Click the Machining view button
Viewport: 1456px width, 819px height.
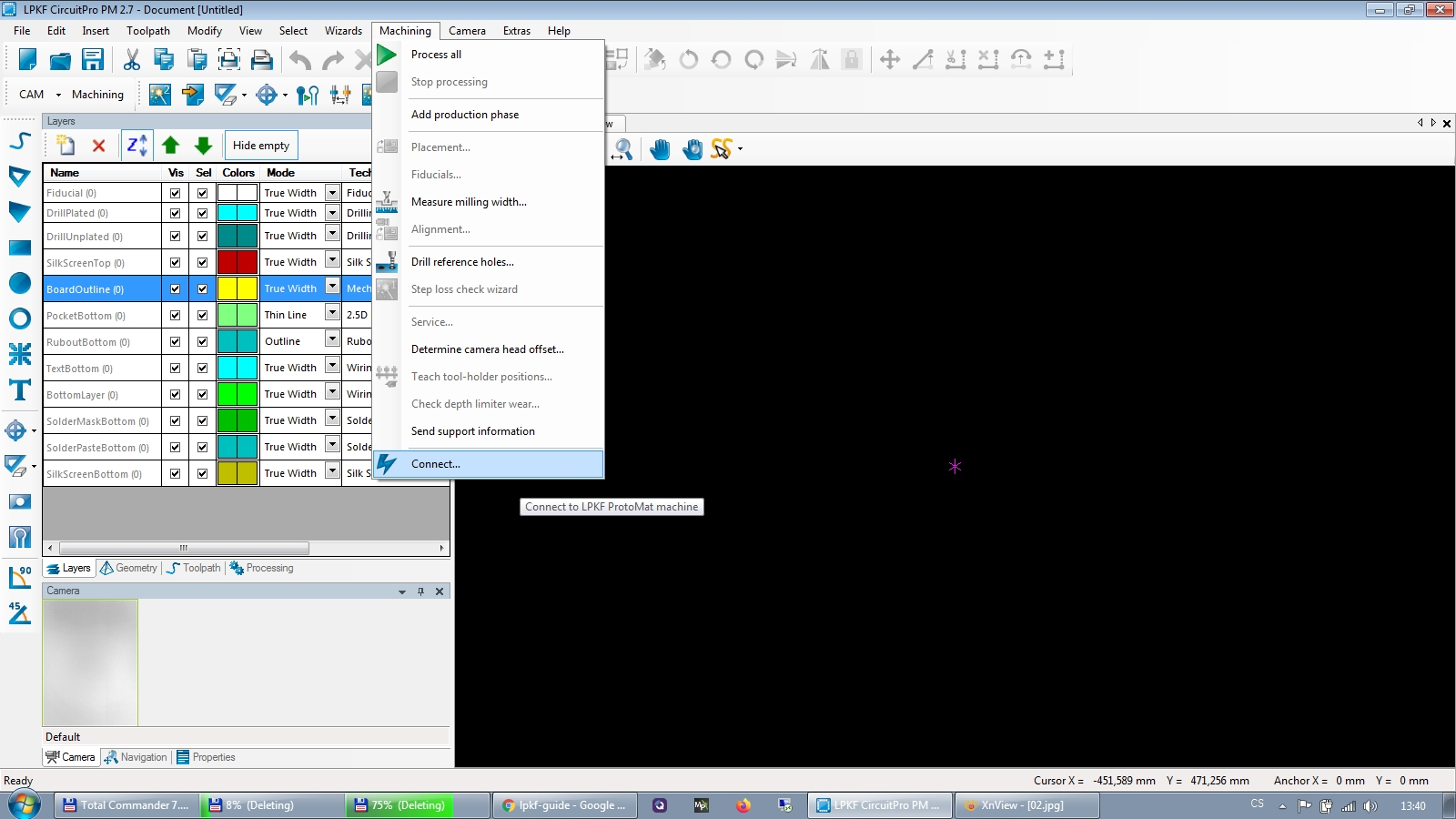point(97,95)
